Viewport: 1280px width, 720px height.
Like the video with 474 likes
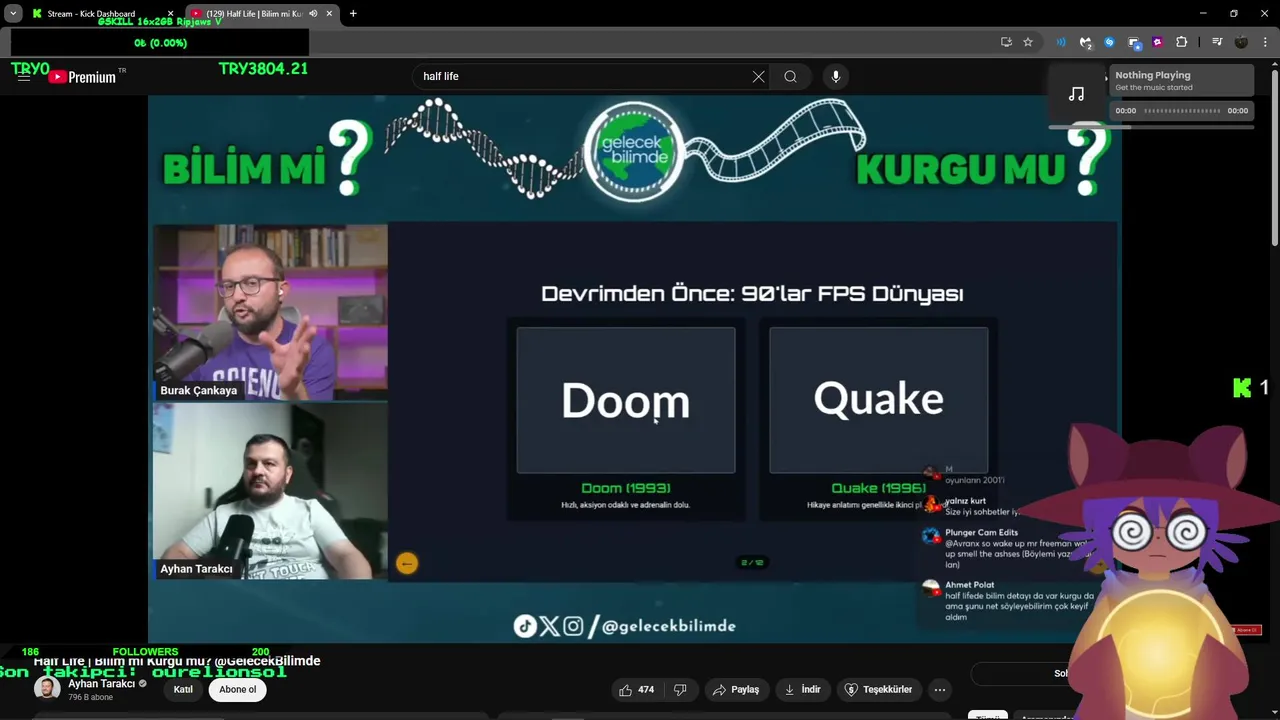click(636, 689)
